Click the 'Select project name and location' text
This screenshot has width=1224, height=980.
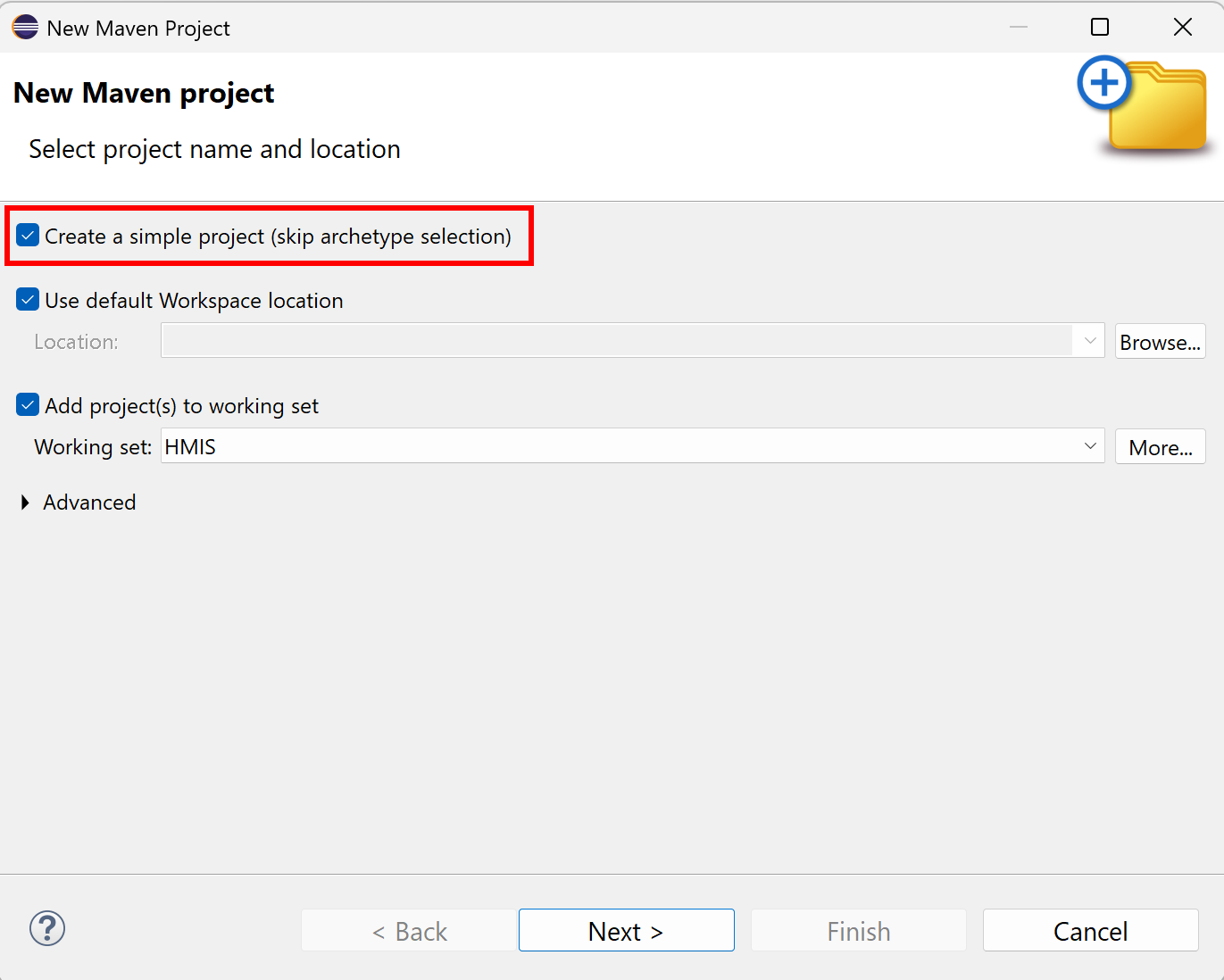tap(214, 149)
